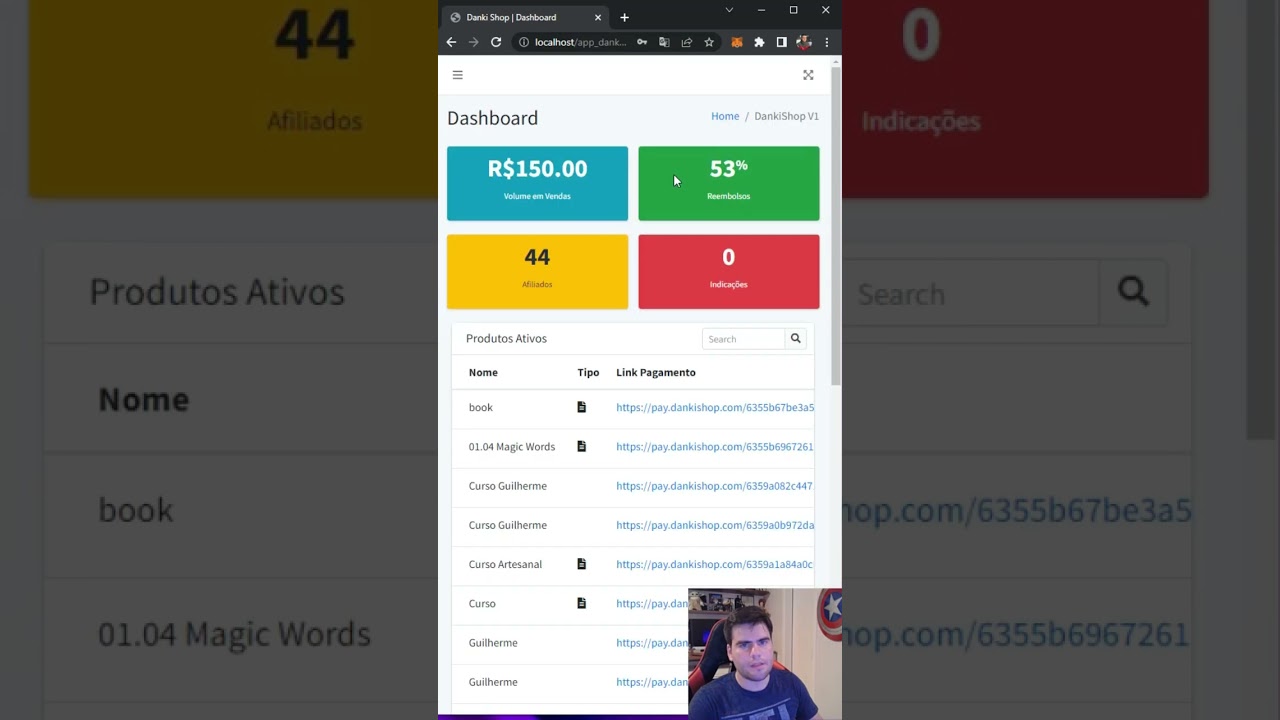Viewport: 1280px width, 720px height.
Task: Click the document icon in the Curso Artesanal row
Action: click(581, 564)
